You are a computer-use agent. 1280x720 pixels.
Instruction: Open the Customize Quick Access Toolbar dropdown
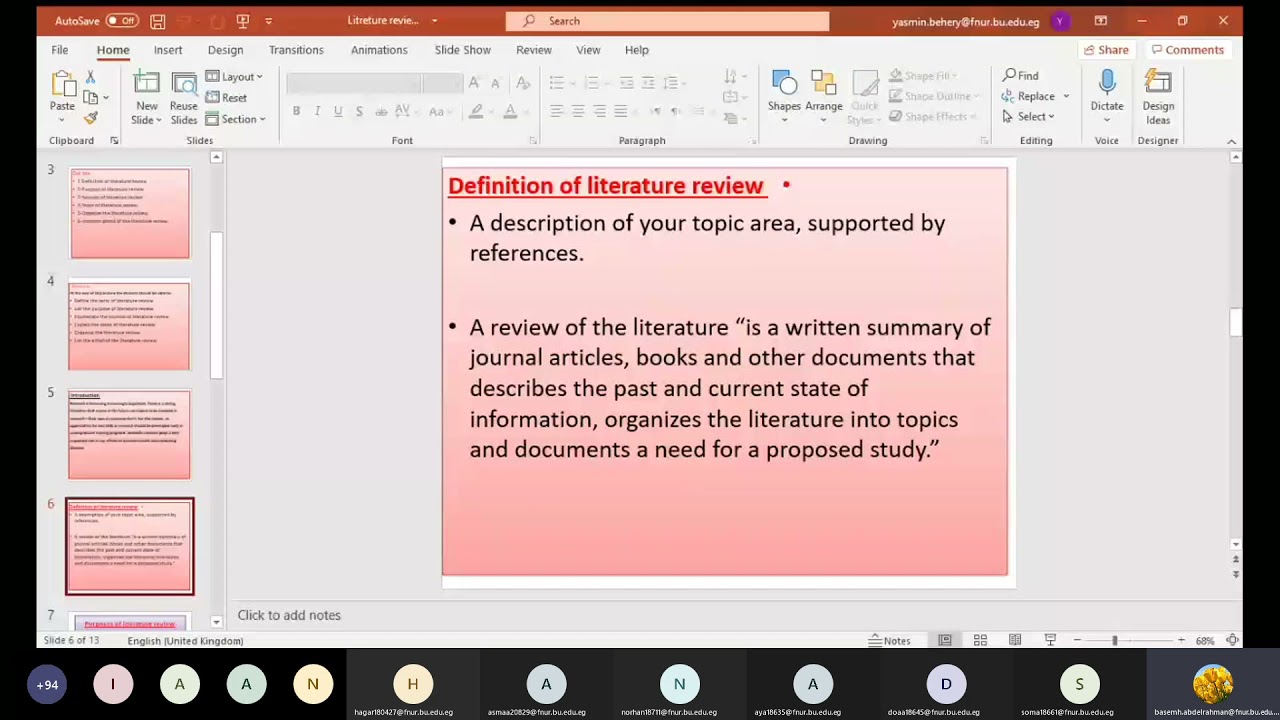(x=268, y=21)
